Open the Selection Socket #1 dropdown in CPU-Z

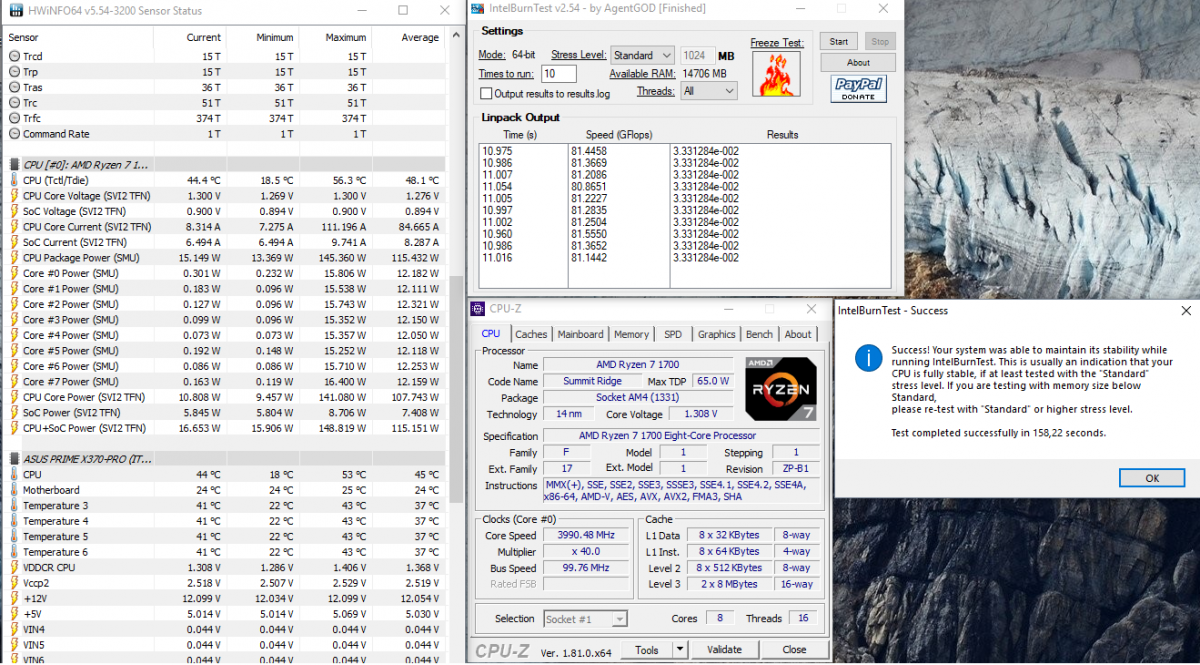pos(586,619)
